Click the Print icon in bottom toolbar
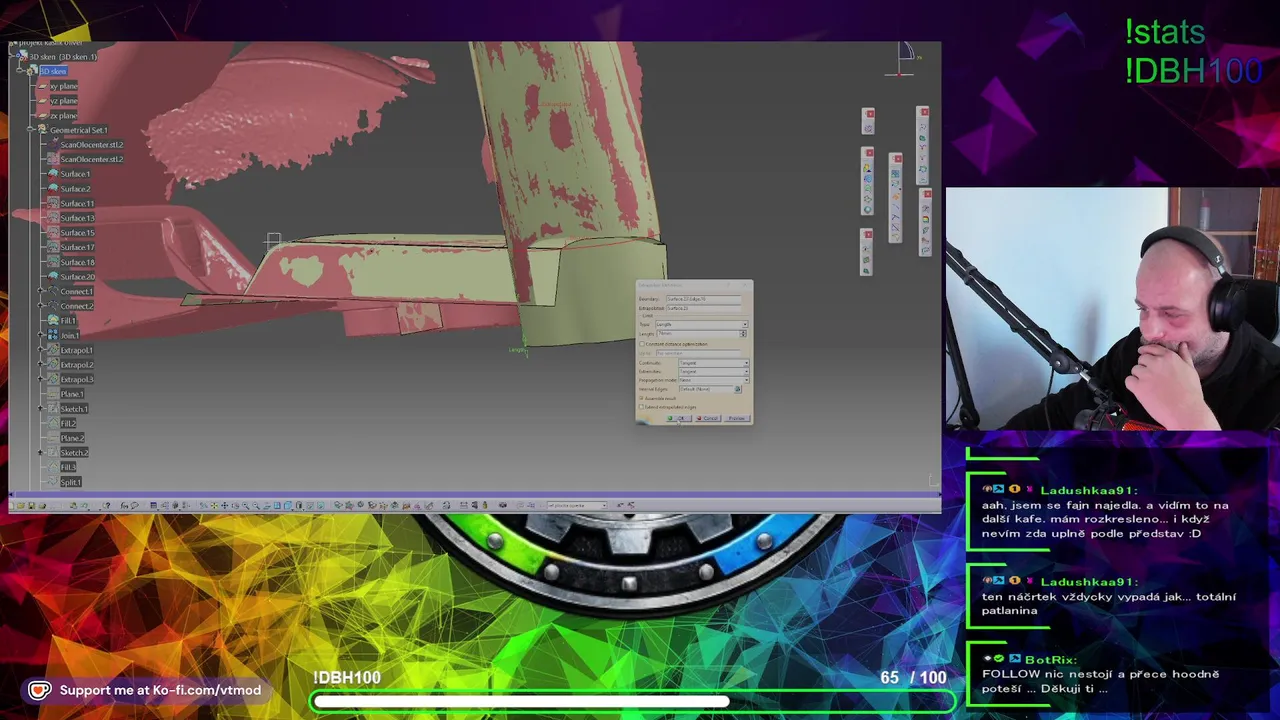This screenshot has width=1280, height=720. coord(42,505)
